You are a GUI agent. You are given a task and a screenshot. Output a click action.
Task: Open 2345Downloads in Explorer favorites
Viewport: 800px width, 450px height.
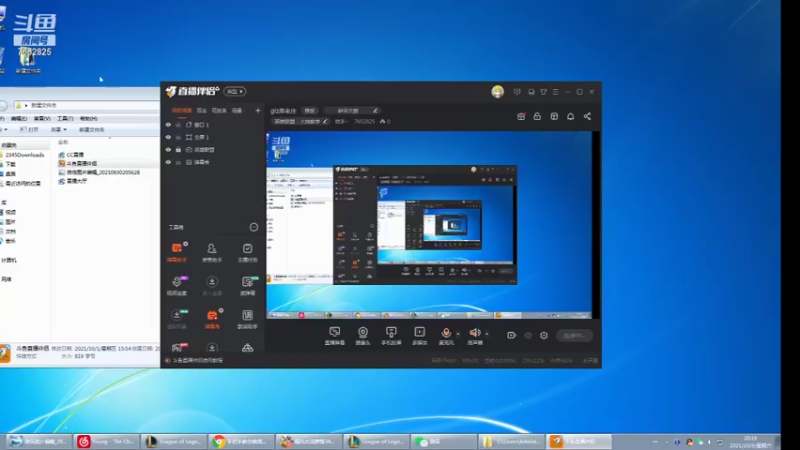point(22,155)
